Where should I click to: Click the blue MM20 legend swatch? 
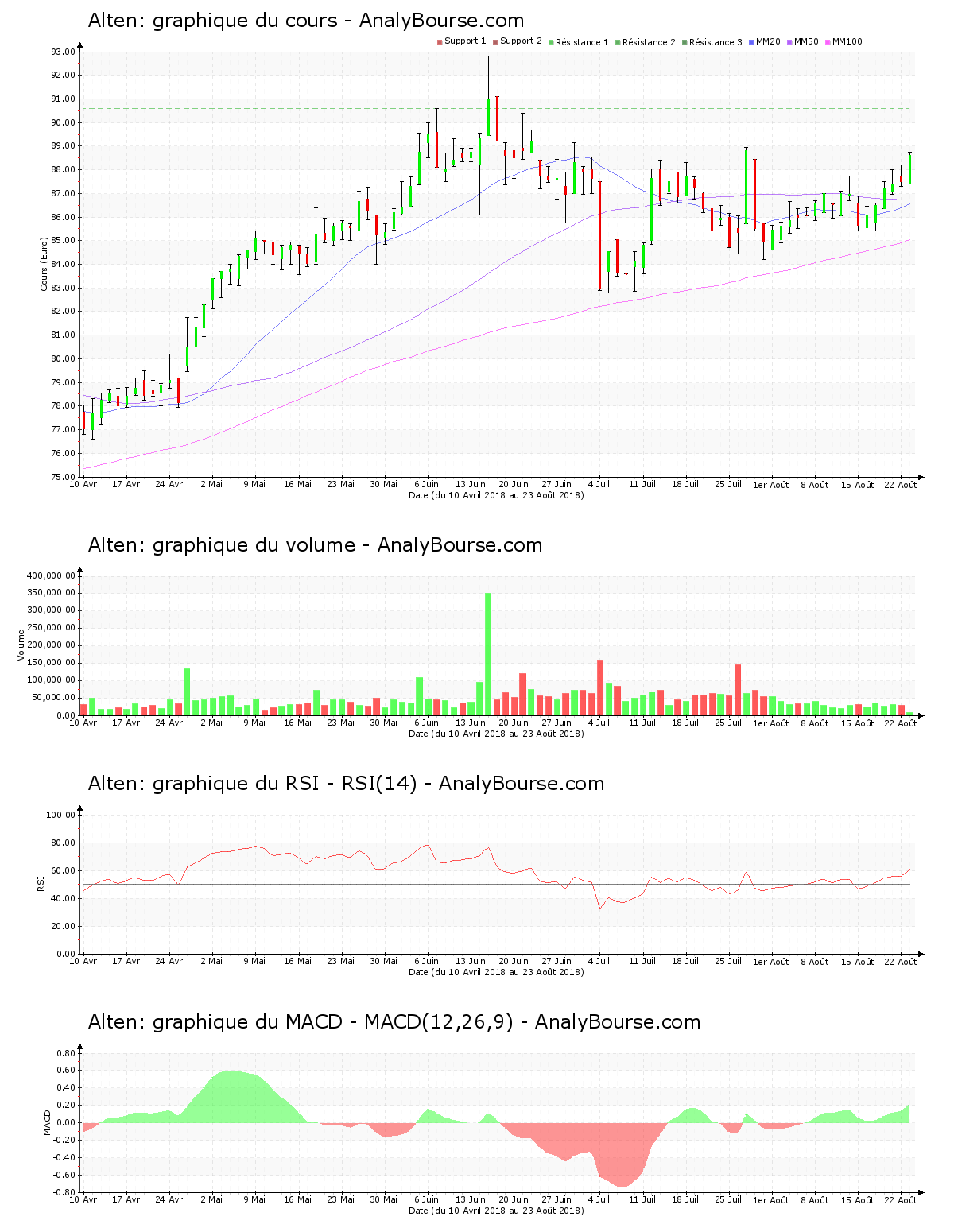tap(751, 42)
